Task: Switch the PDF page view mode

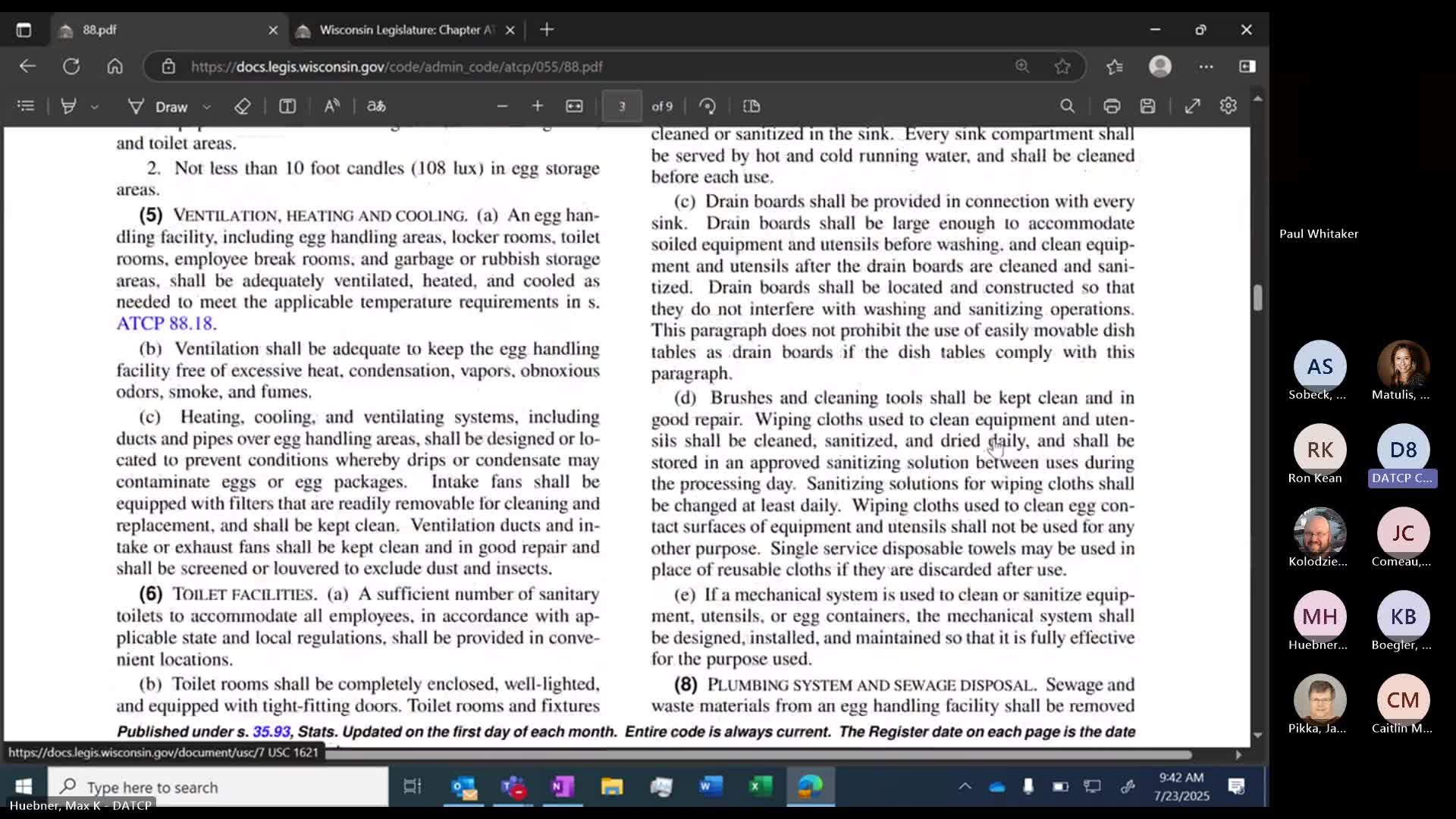Action: click(x=752, y=106)
